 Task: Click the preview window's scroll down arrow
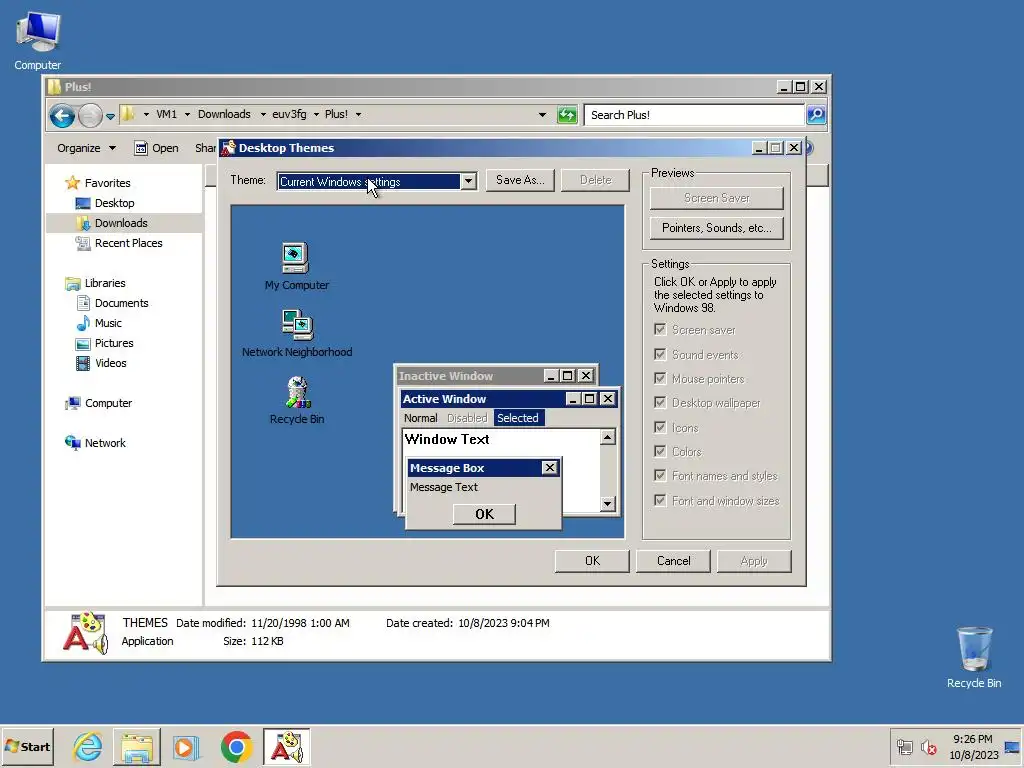click(607, 504)
